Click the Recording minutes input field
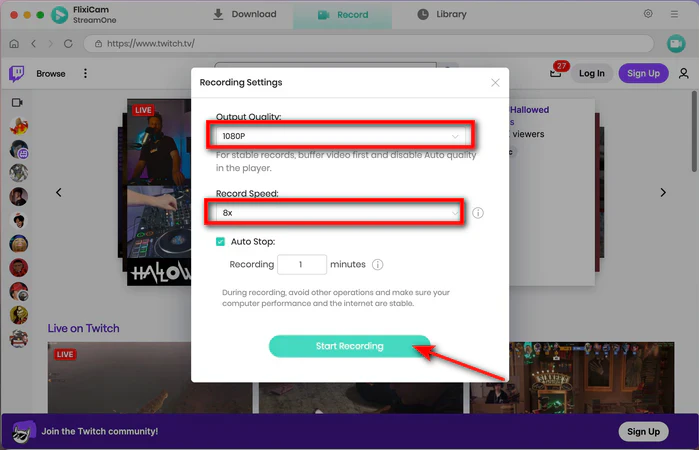The image size is (699, 450). (x=302, y=264)
